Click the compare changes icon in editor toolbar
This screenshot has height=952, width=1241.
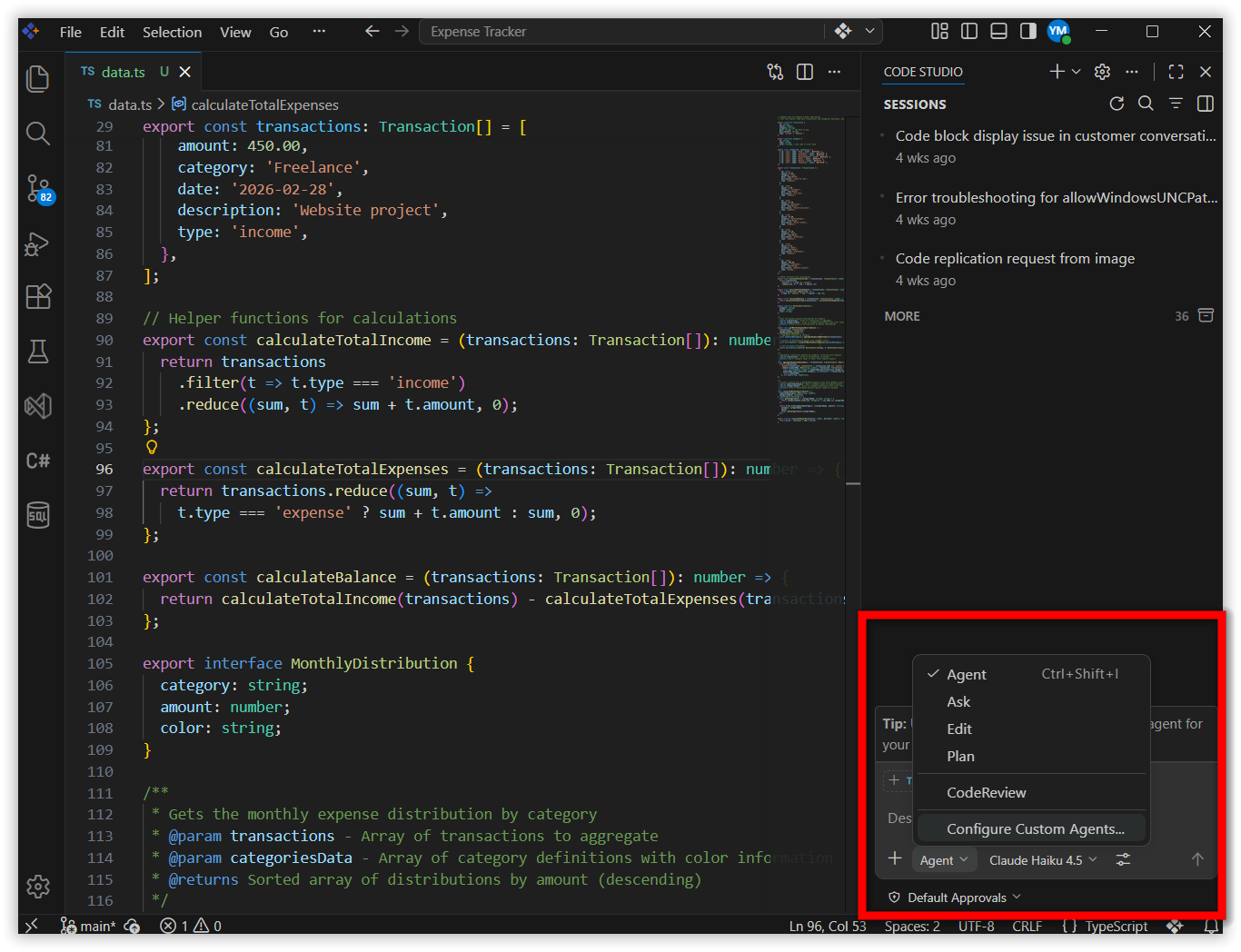(775, 72)
